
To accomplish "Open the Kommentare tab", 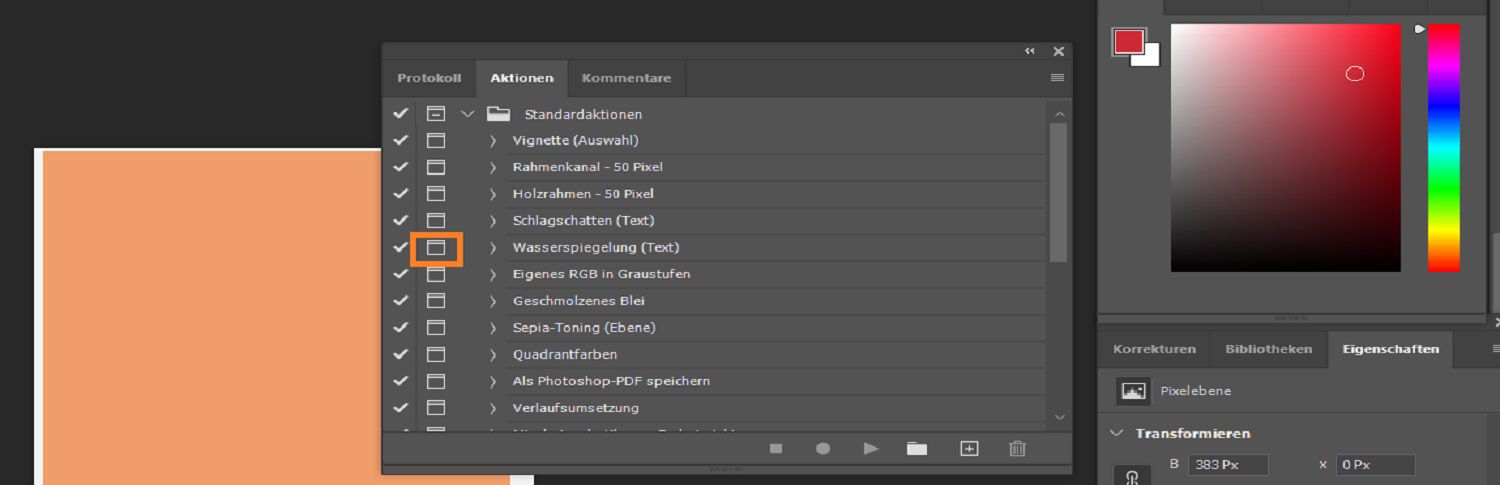I will (627, 78).
